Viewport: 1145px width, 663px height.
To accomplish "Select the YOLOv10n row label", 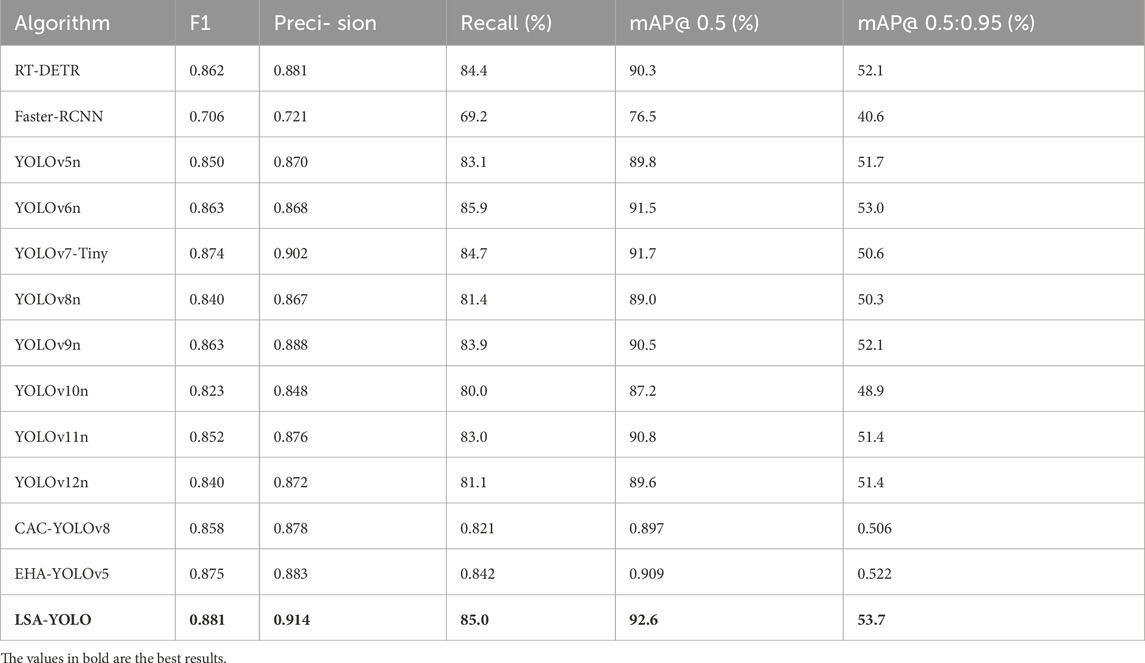I will (x=49, y=391).
